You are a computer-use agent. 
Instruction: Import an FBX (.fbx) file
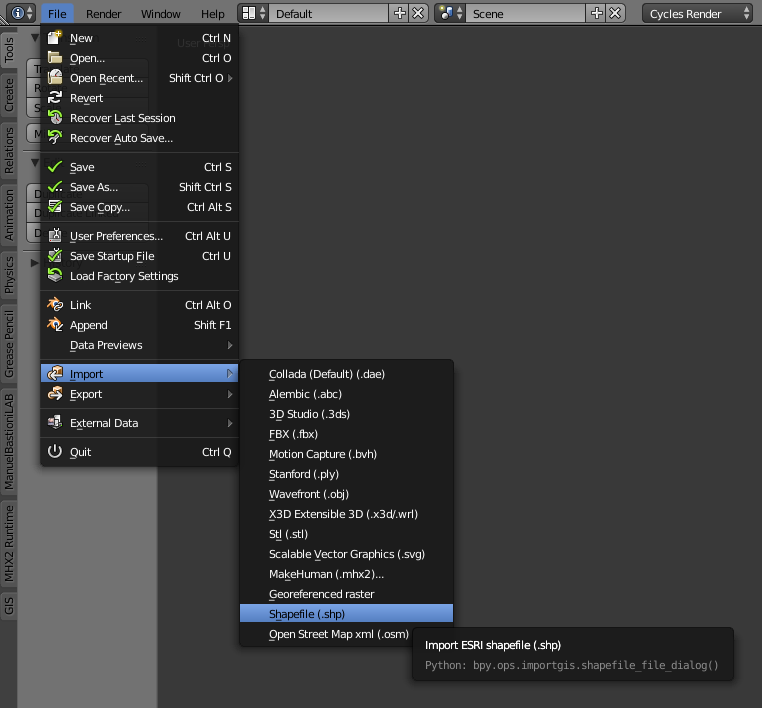346,433
